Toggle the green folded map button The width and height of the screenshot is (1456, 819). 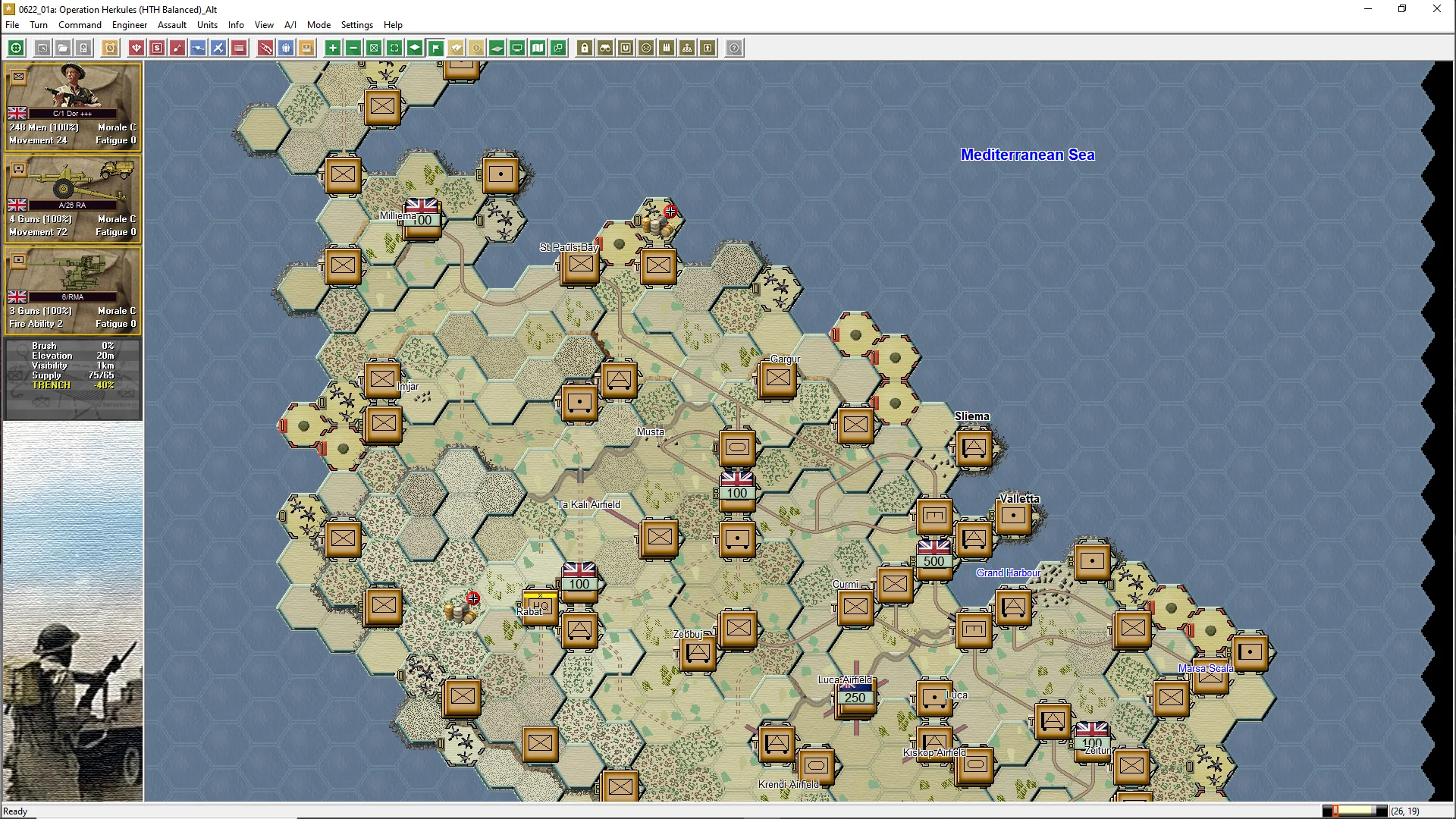coord(538,48)
